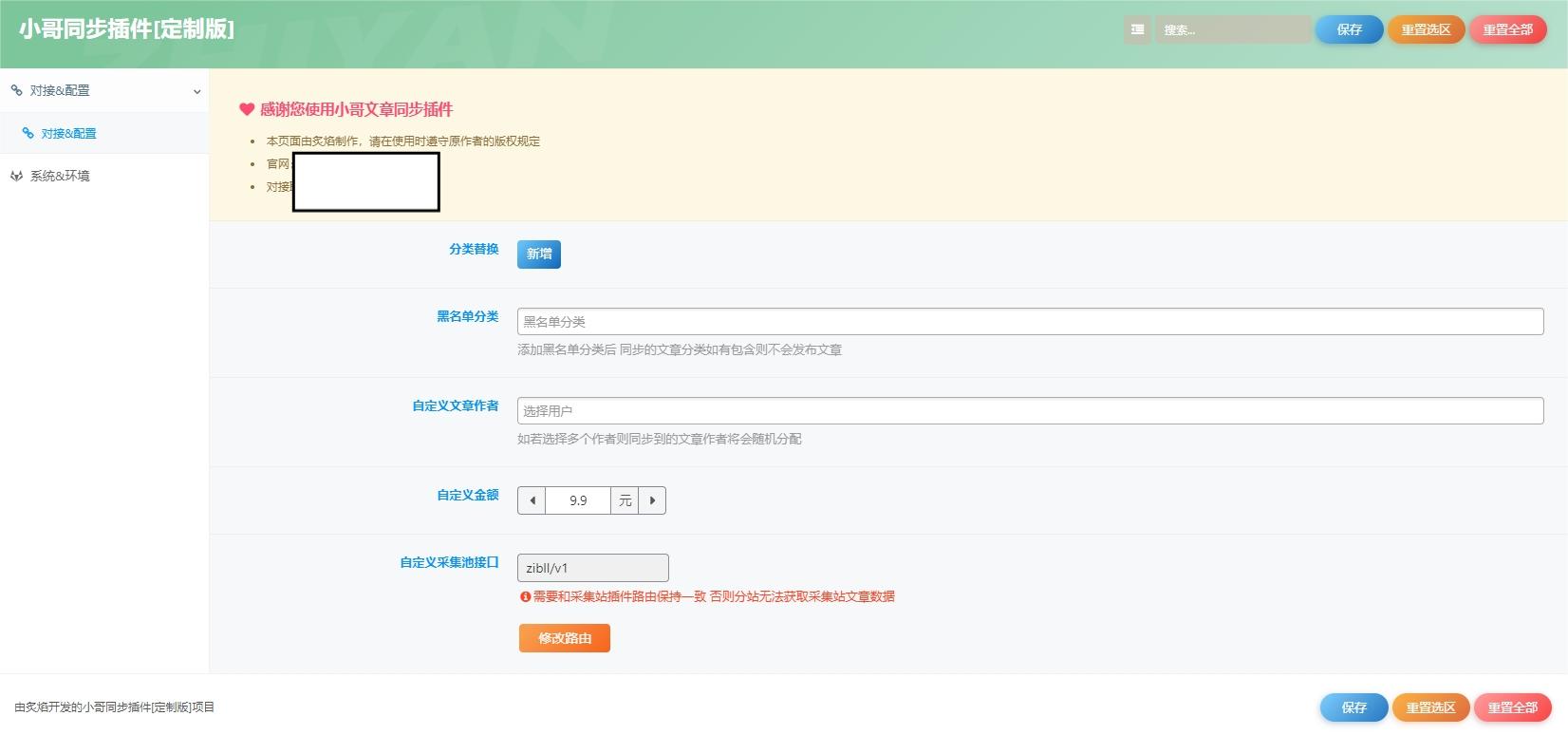Click the top 重置全部 button
This screenshot has height=735, width=1568.
(x=1507, y=29)
